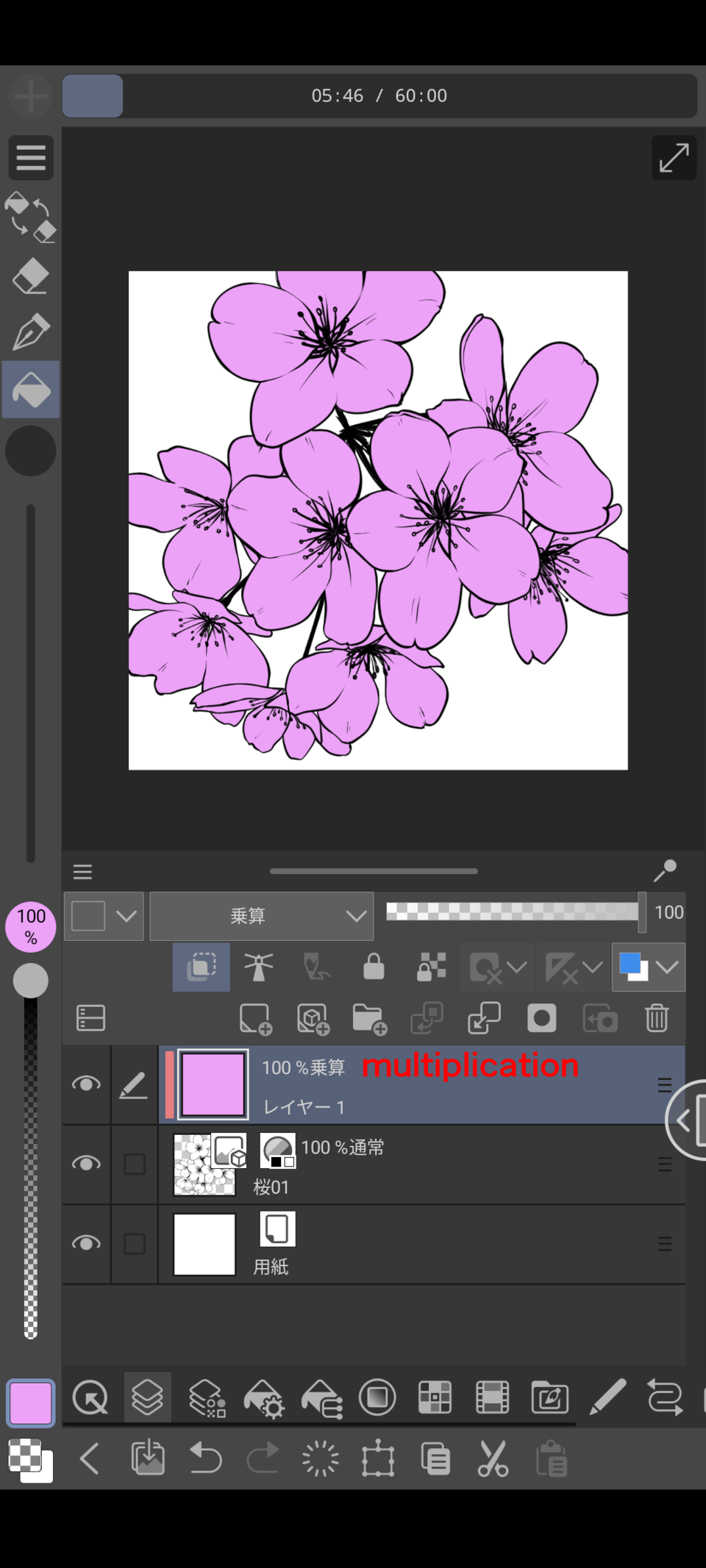Image resolution: width=706 pixels, height=1568 pixels.
Task: Hide the レイヤー 1 layer
Action: pyautogui.click(x=86, y=1084)
